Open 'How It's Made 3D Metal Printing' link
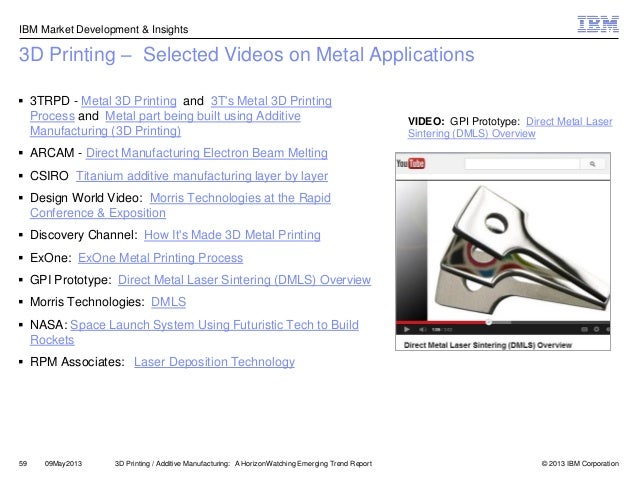The image size is (638, 479). click(232, 235)
